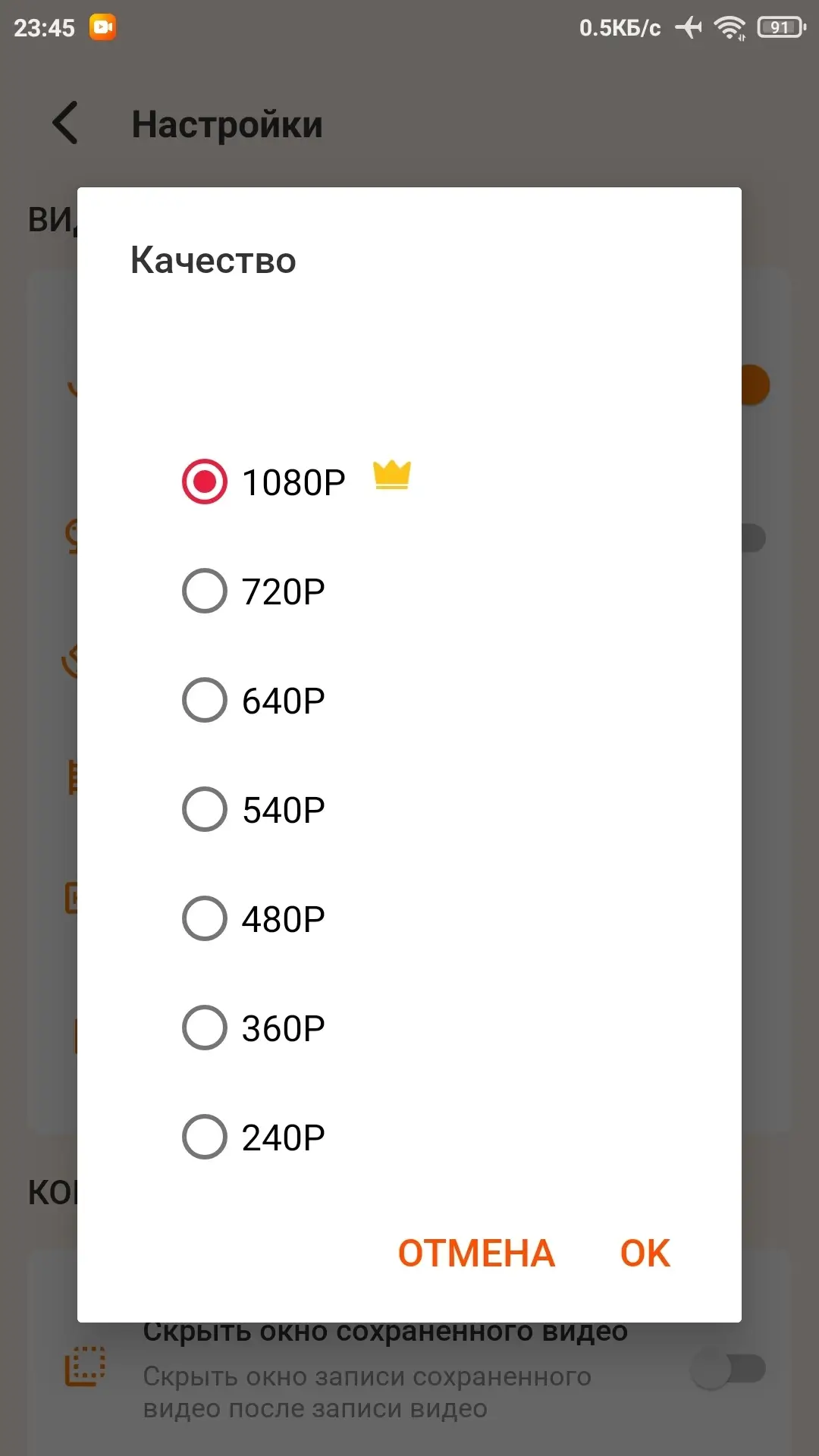Set quality to 480P
819x1456 pixels.
pyautogui.click(x=205, y=918)
